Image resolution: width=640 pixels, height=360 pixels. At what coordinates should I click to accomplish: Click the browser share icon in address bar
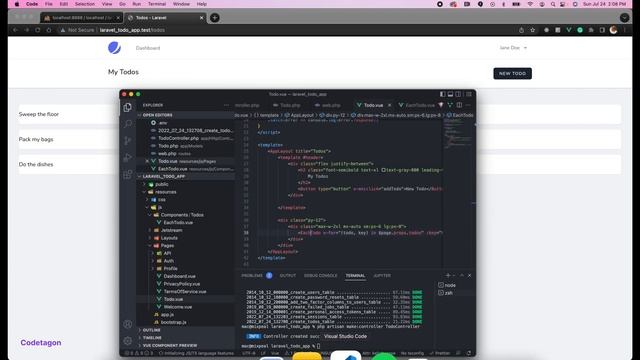pos(521,30)
